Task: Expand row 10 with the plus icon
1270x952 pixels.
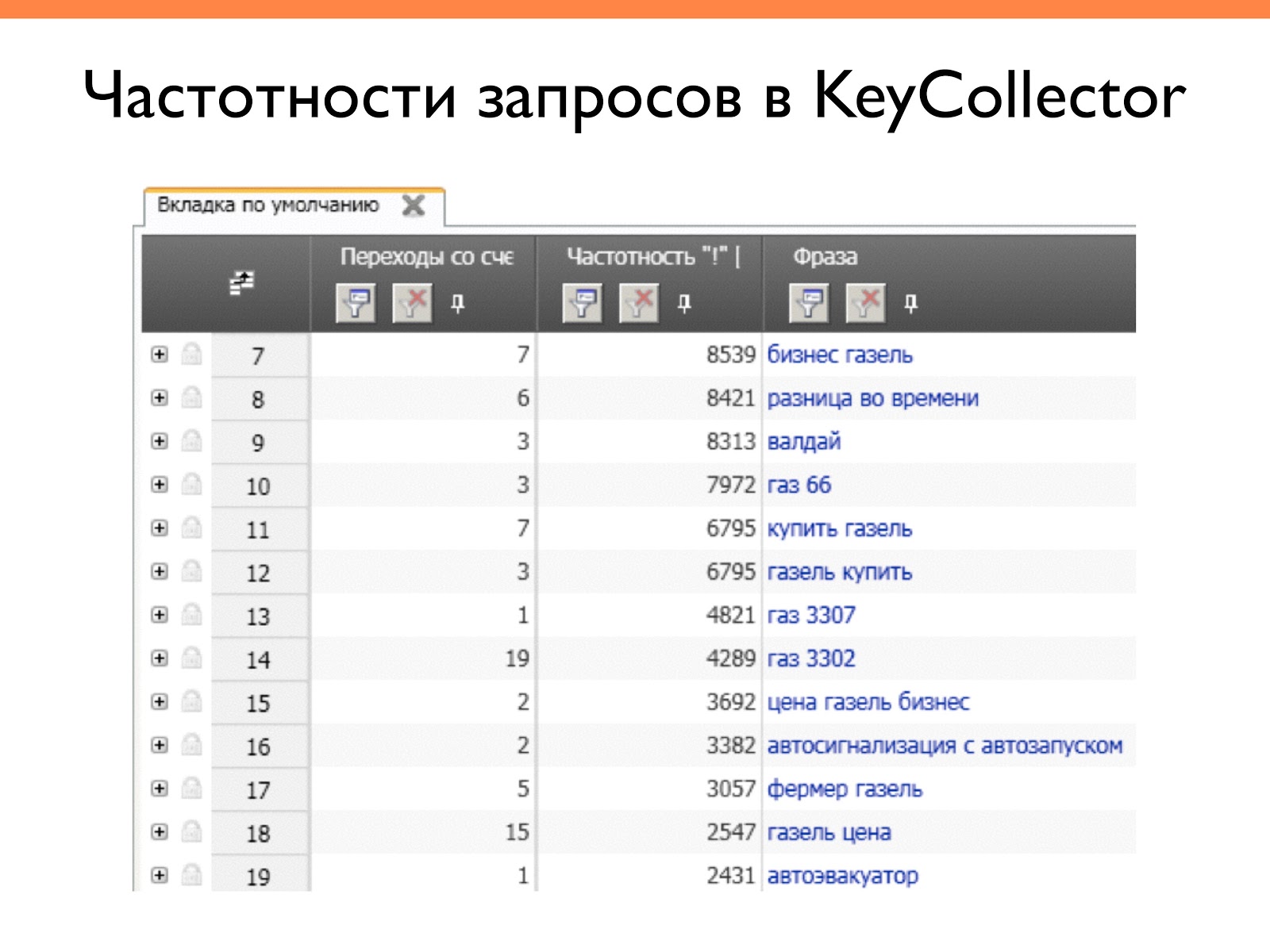Action: [160, 485]
